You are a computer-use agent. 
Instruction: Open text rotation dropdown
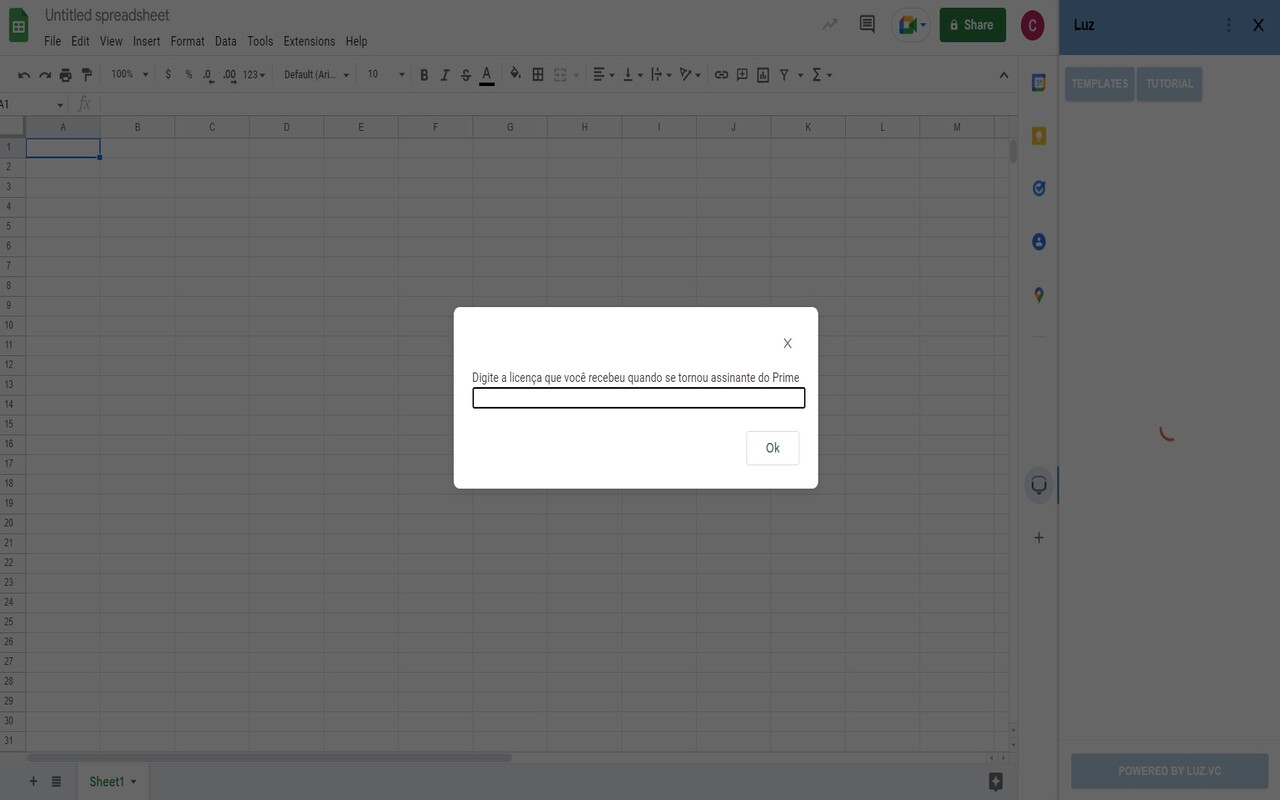(691, 75)
